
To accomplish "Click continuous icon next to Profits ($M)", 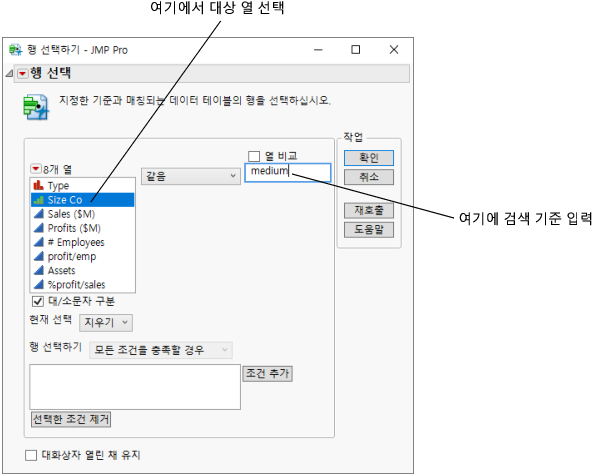I will (38, 228).
